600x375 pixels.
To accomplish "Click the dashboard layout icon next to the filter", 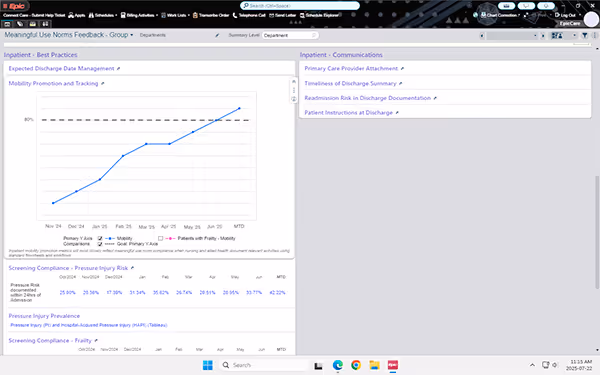I will (557, 36).
